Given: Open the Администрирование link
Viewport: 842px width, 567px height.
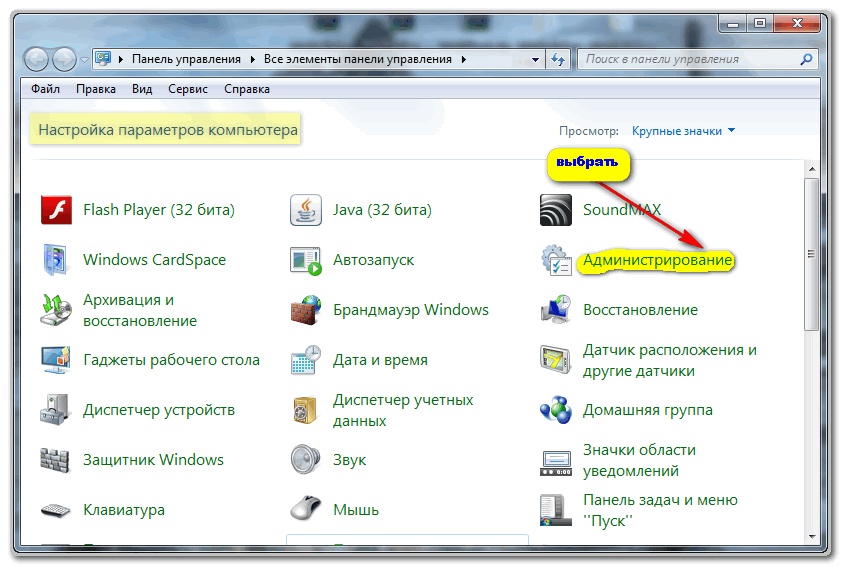Looking at the screenshot, I should click(657, 260).
